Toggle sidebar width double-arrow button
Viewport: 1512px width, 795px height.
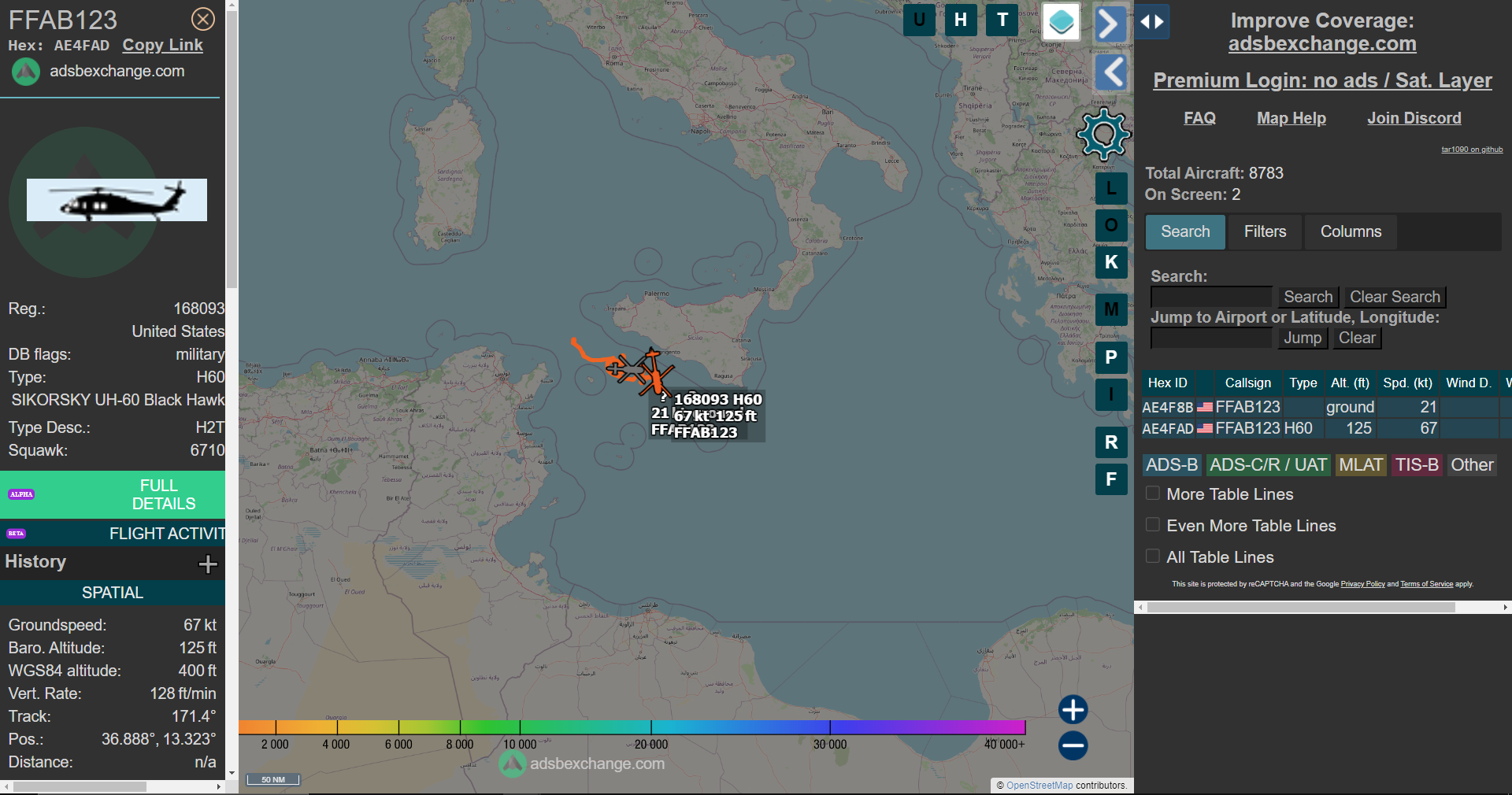pos(1152,22)
